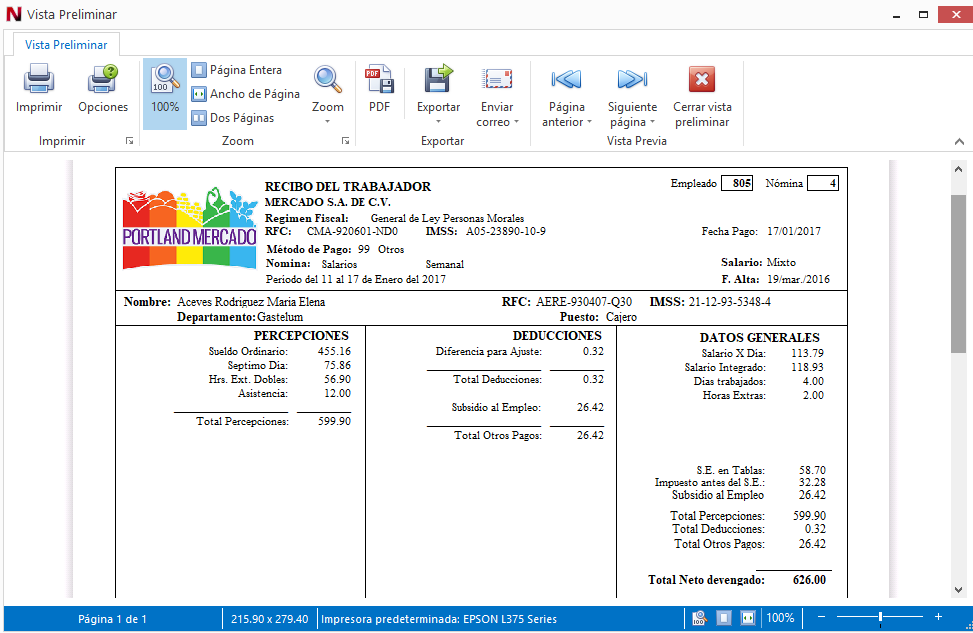Screen dimensions: 973x633
Task: Save the receipt as PDF
Action: (379, 90)
